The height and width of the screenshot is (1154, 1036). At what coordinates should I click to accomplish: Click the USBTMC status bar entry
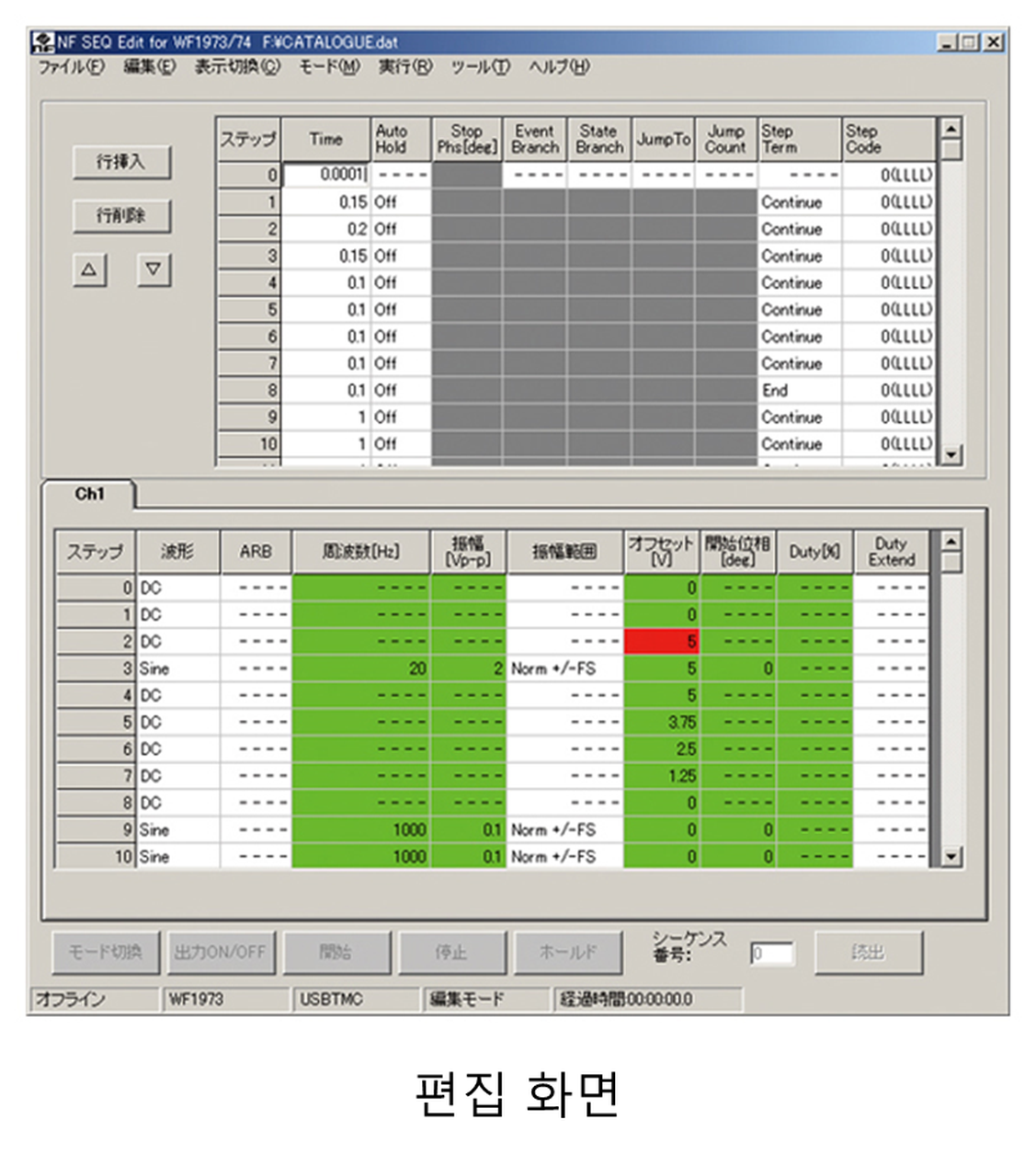(357, 1000)
